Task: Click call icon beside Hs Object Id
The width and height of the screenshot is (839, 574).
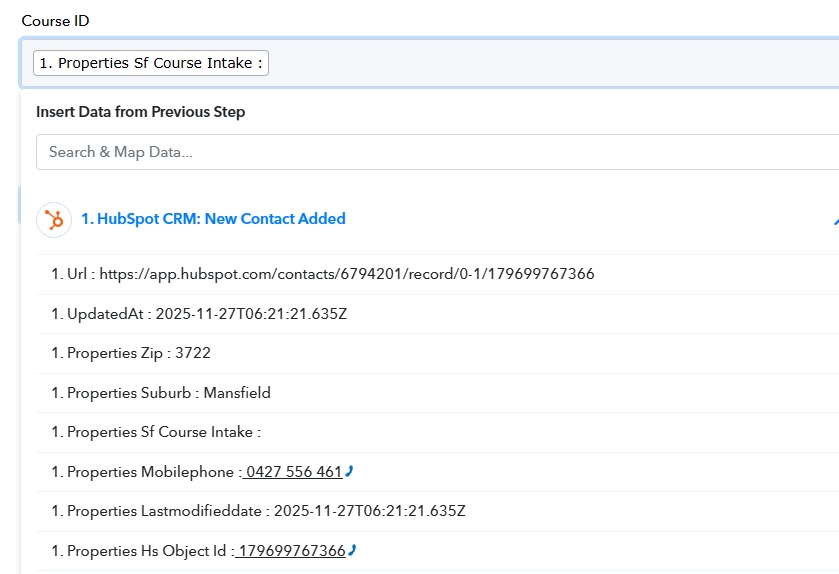Action: pos(352,550)
